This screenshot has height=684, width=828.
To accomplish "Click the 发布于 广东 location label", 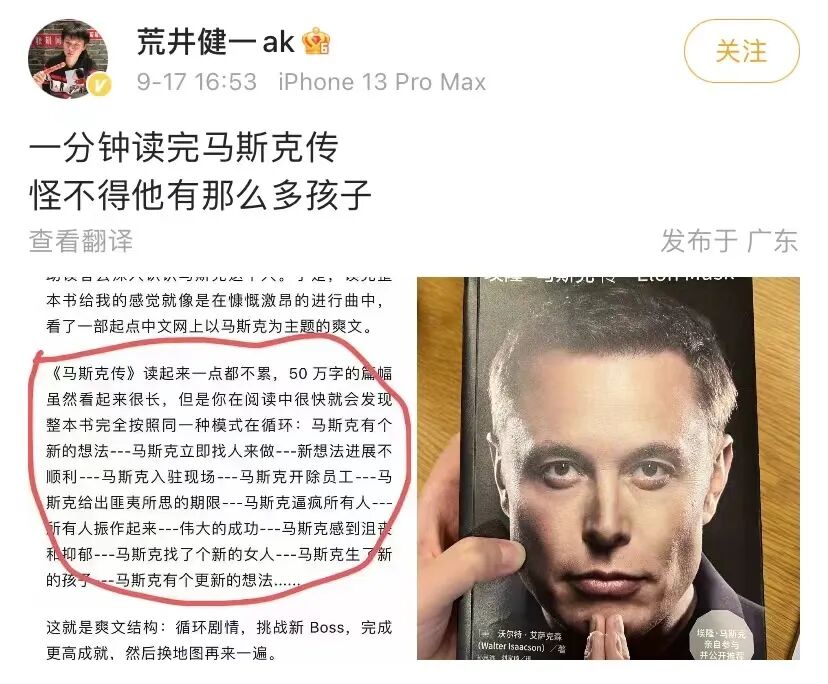I will (x=729, y=241).
